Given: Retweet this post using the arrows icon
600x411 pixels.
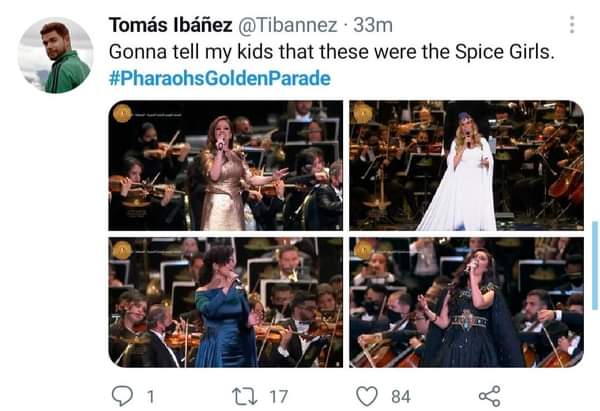Looking at the screenshot, I should pyautogui.click(x=245, y=396).
